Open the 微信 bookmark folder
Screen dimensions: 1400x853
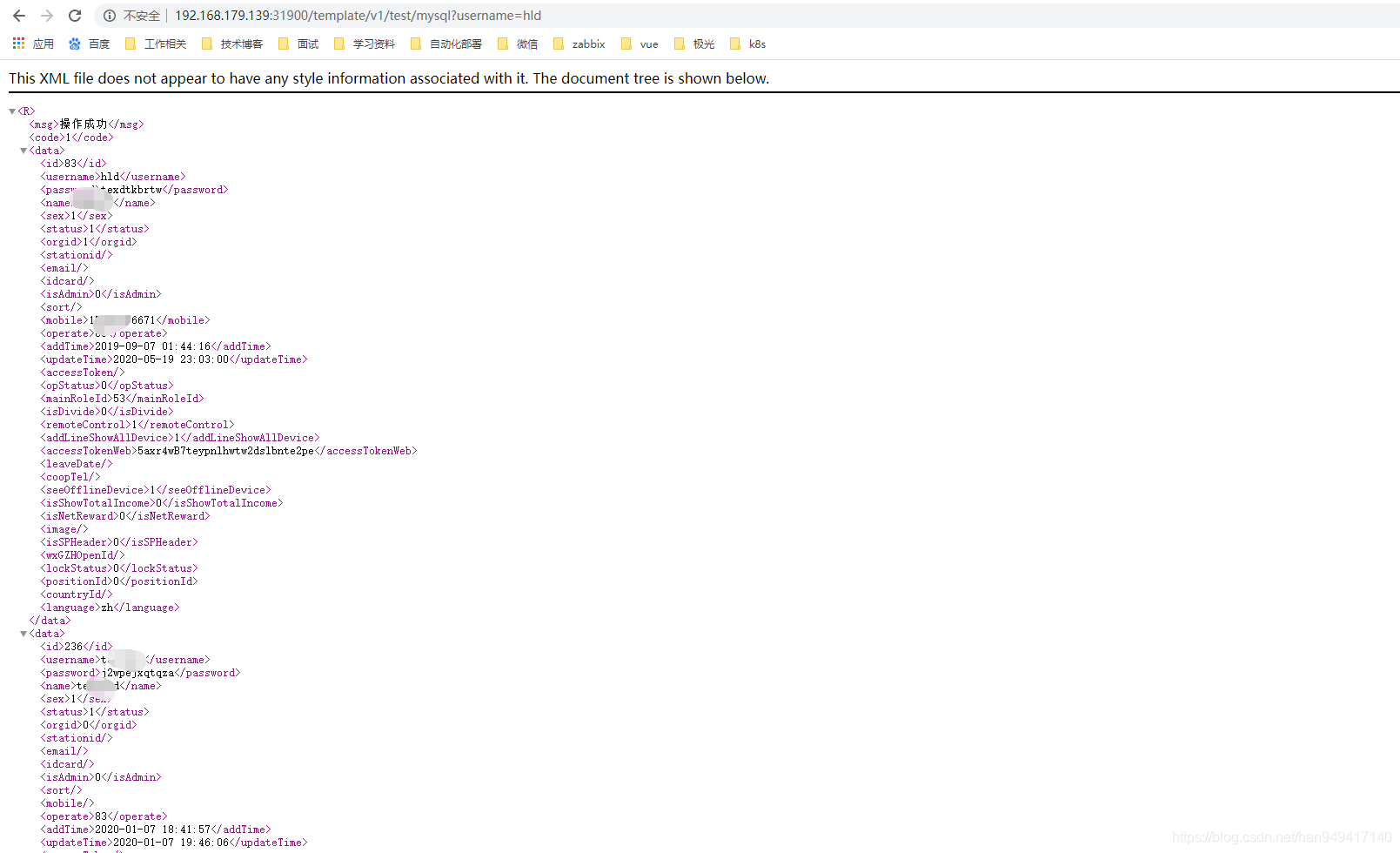(x=518, y=44)
